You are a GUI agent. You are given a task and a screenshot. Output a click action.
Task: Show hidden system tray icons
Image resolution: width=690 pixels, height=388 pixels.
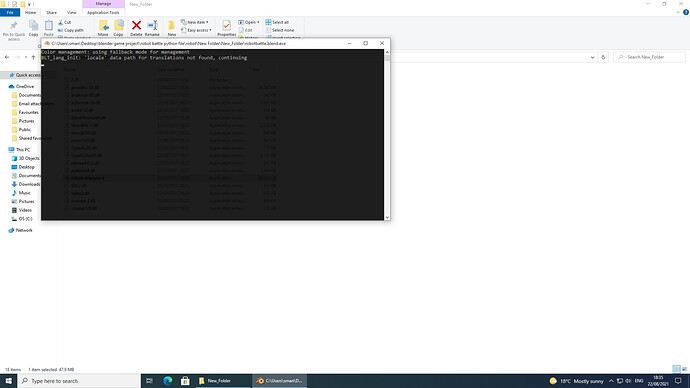point(611,381)
